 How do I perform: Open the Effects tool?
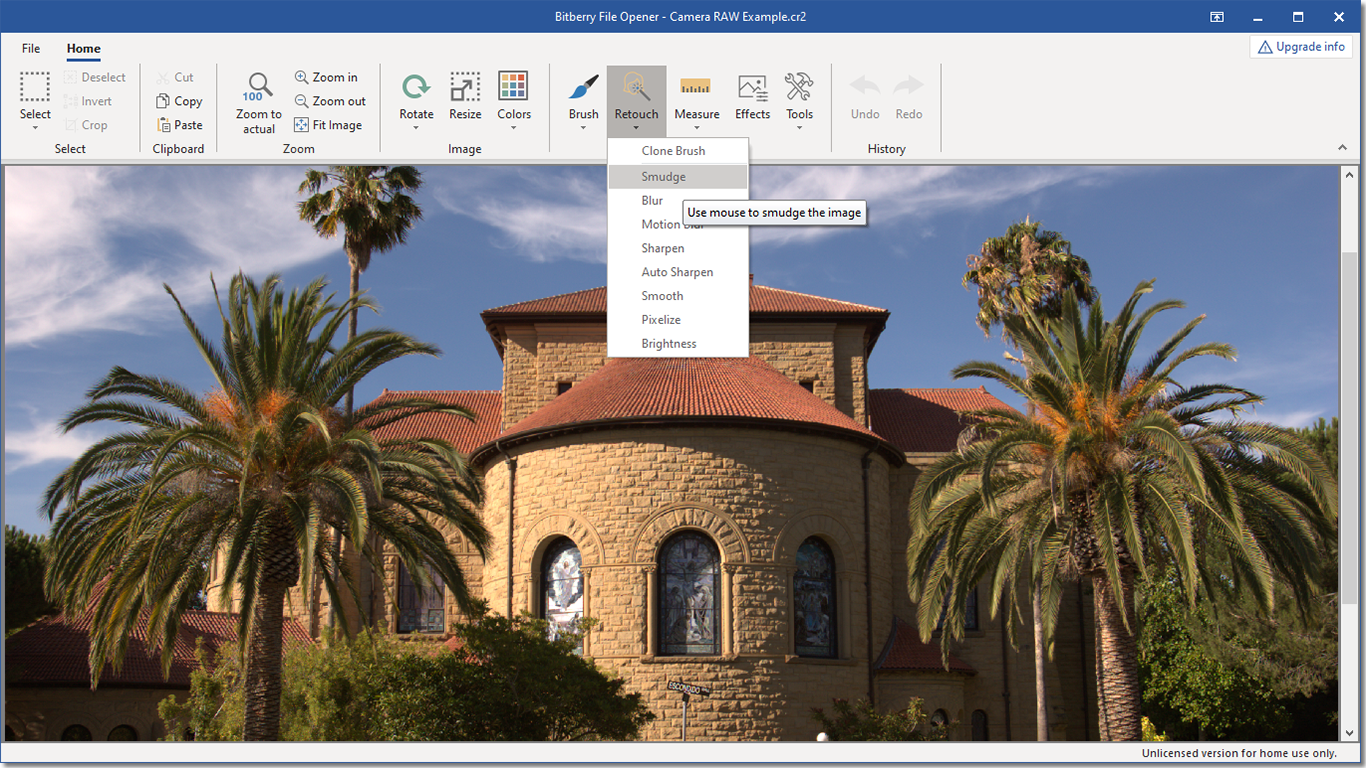tap(752, 95)
